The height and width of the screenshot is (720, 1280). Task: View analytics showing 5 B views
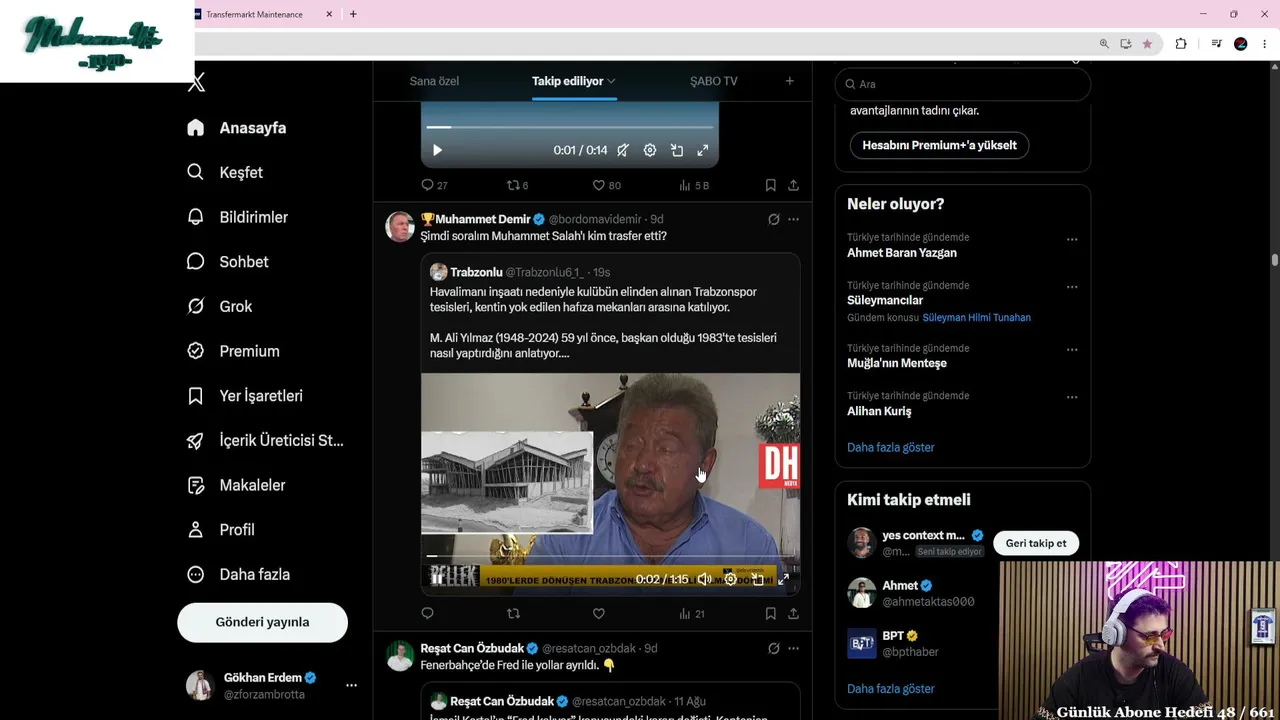(x=694, y=185)
